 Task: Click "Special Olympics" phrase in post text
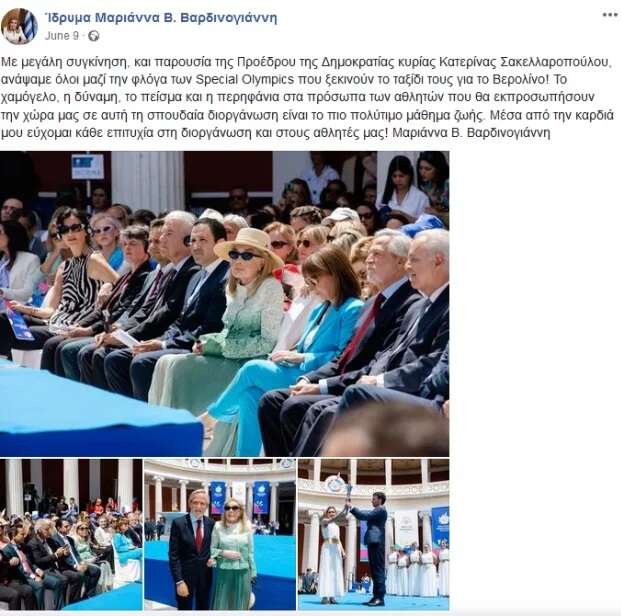[x=245, y=80]
